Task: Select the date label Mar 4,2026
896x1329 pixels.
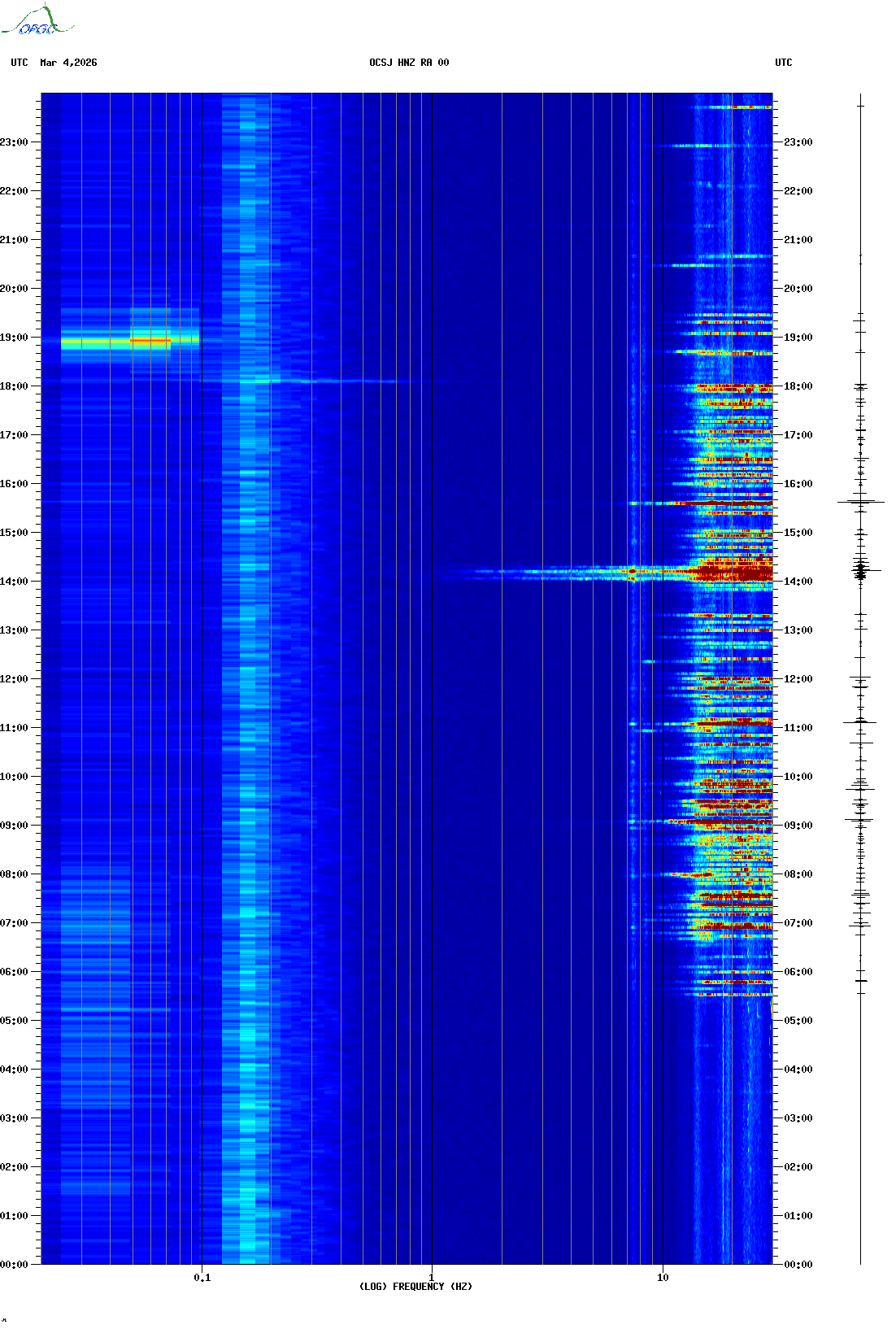Action: point(68,63)
